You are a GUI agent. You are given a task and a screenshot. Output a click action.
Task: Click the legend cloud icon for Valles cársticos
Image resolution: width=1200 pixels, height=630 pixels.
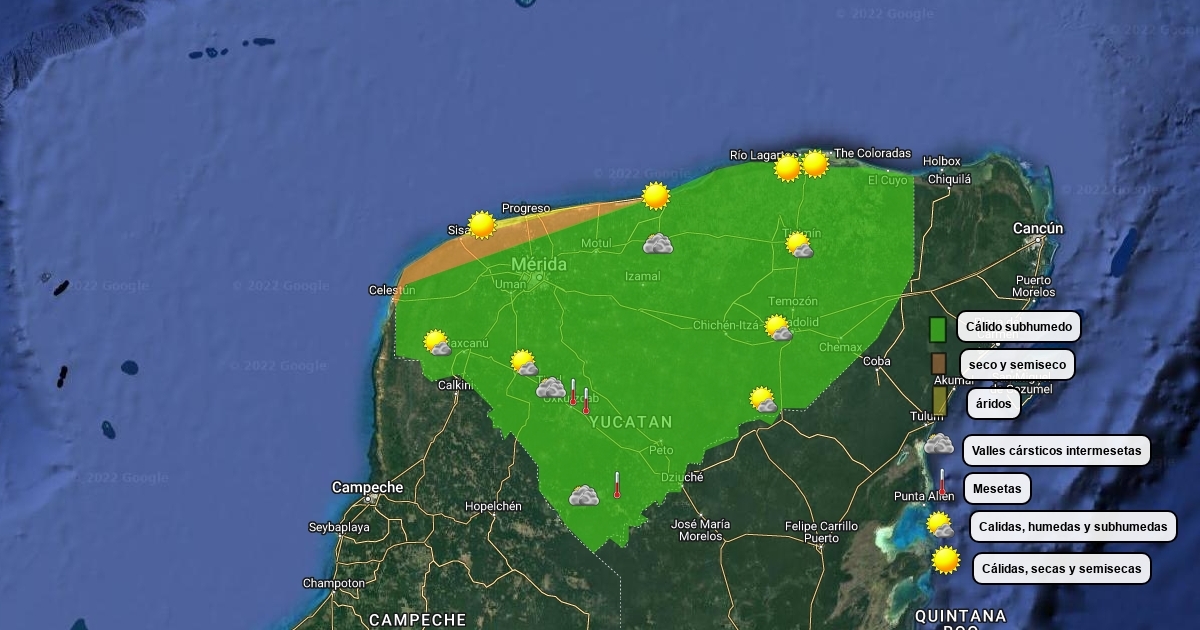pyautogui.click(x=938, y=445)
